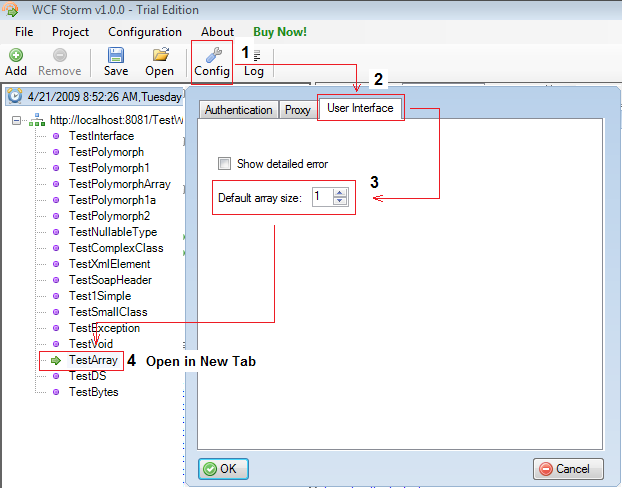Select the TestPolymorph1a method
622x488 pixels.
[x=112, y=200]
